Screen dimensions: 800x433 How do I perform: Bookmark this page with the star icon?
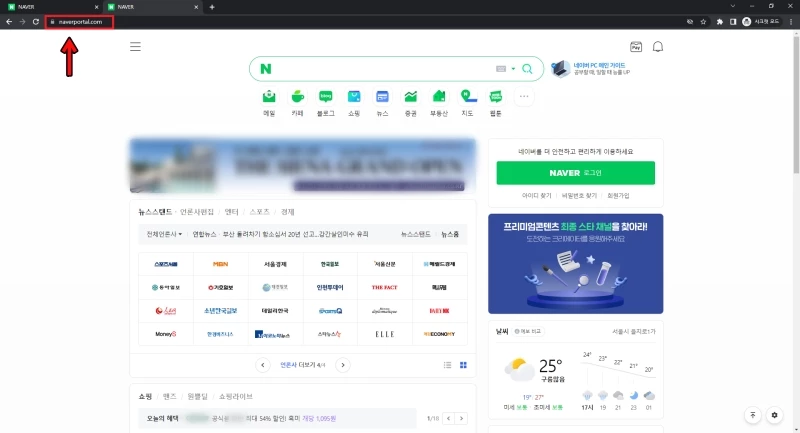[x=703, y=22]
